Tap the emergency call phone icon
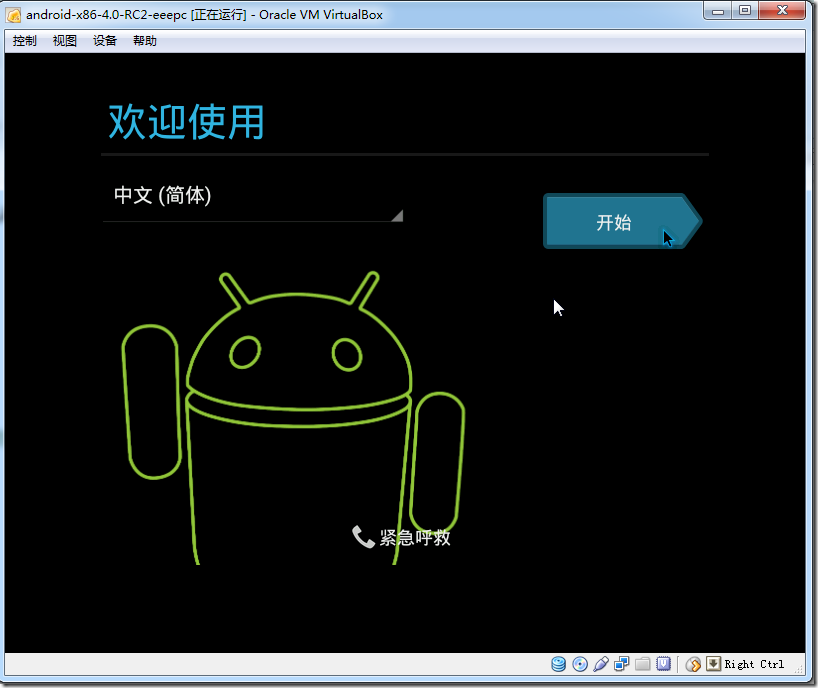 (363, 537)
